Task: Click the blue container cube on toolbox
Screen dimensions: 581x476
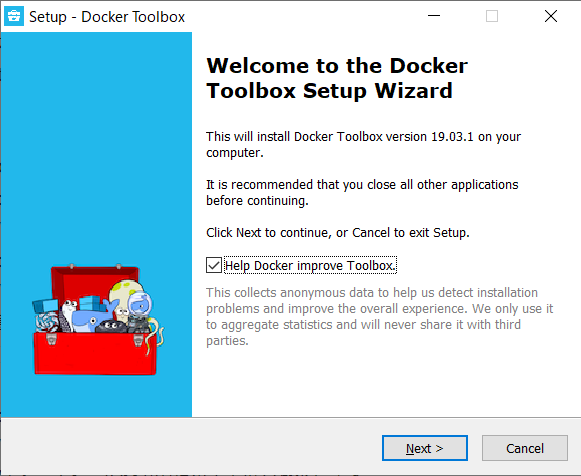Action: coord(46,306)
